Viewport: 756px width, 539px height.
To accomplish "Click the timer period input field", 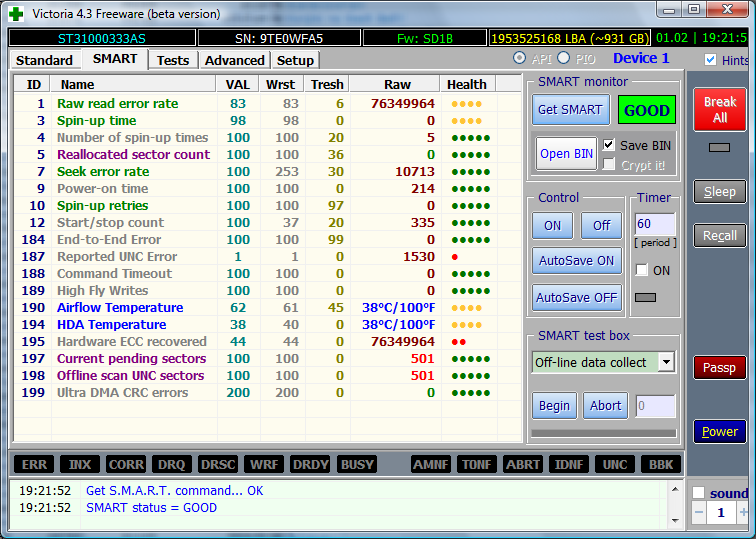I will (x=655, y=224).
